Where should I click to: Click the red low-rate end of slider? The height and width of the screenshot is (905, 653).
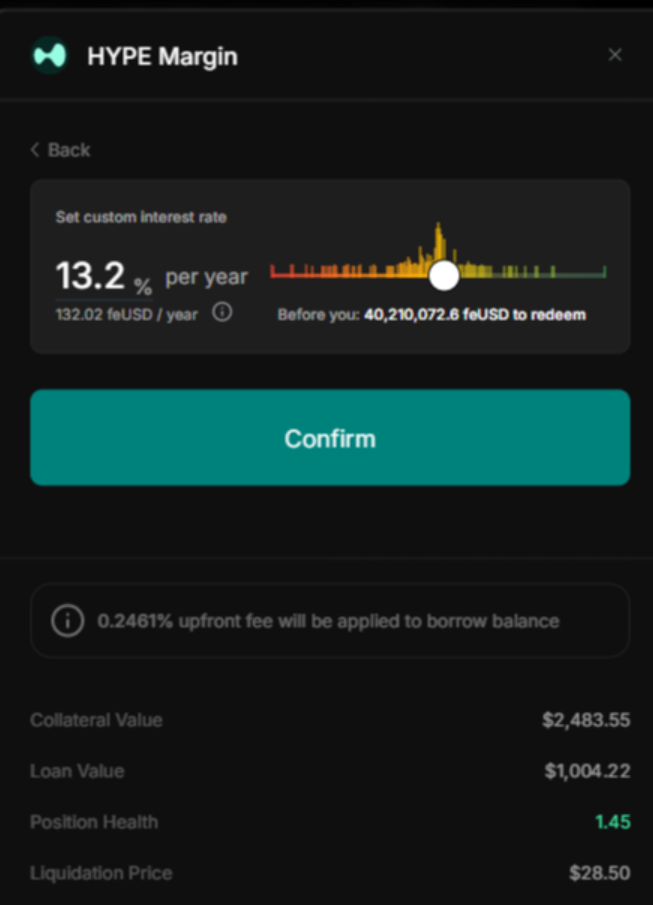point(273,271)
